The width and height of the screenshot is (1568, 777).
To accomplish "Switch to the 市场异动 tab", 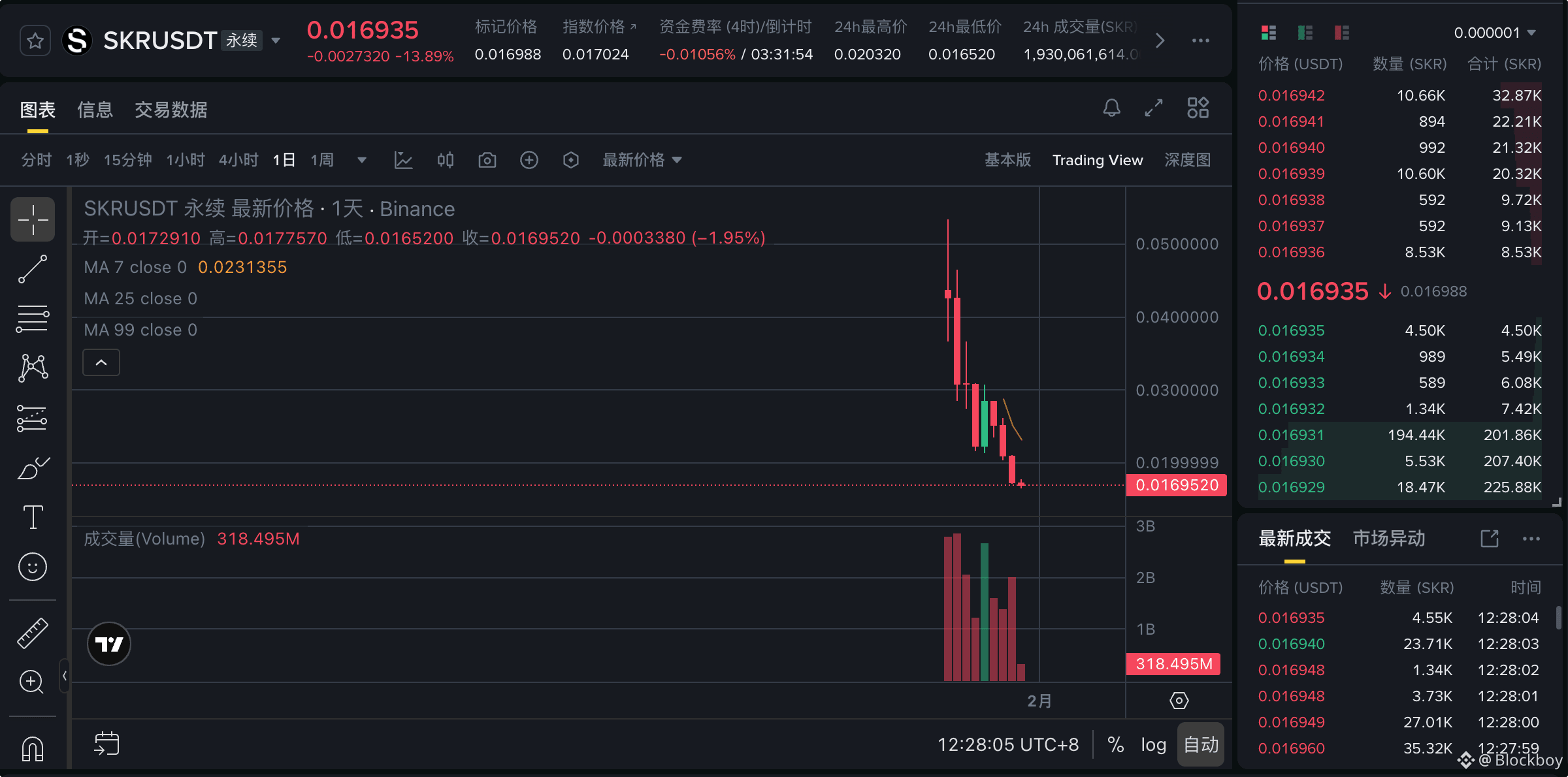I will tap(1388, 539).
